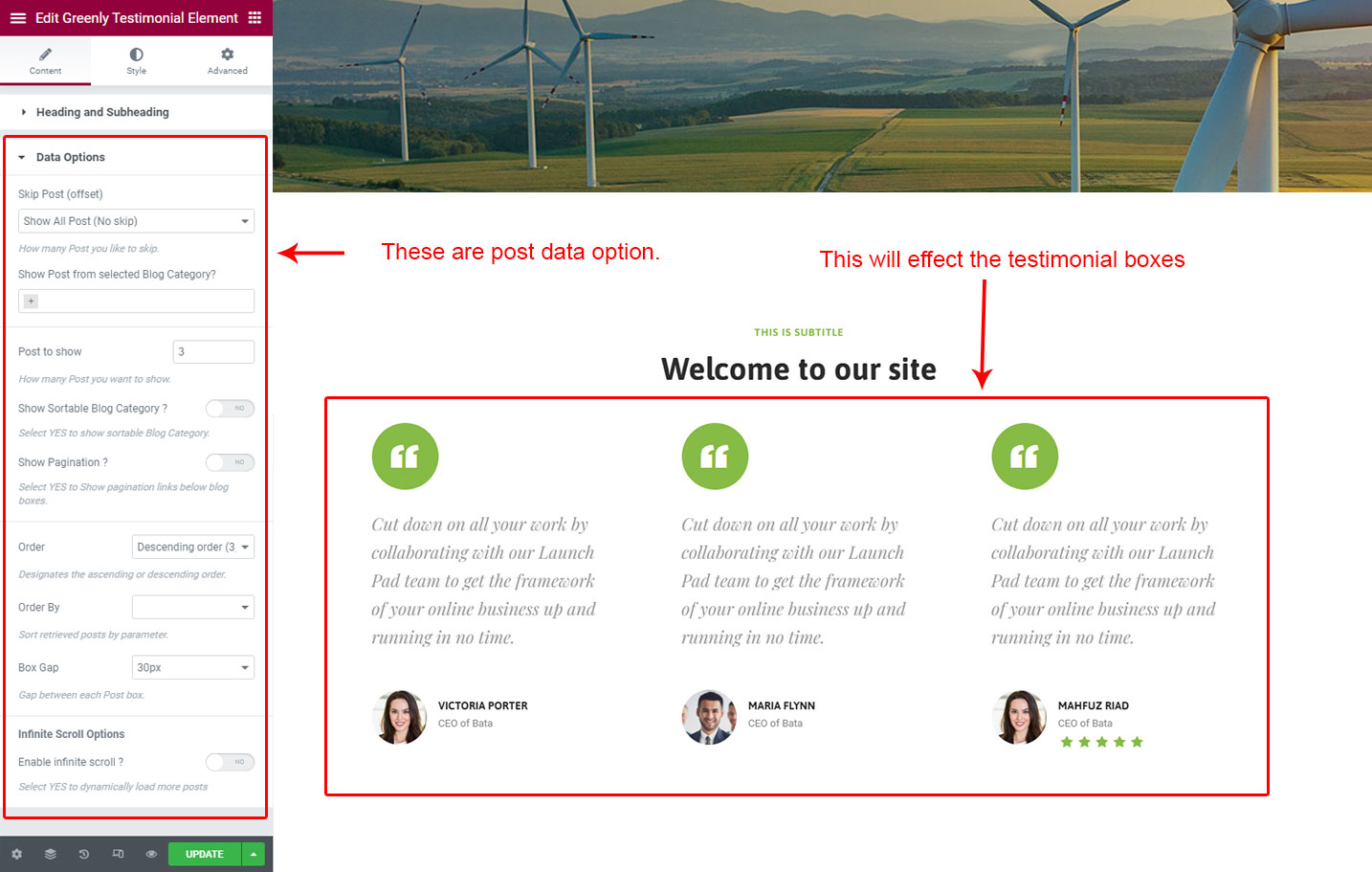Open the widgets grid icon
The height and width of the screenshot is (872, 1372).
pos(254,18)
